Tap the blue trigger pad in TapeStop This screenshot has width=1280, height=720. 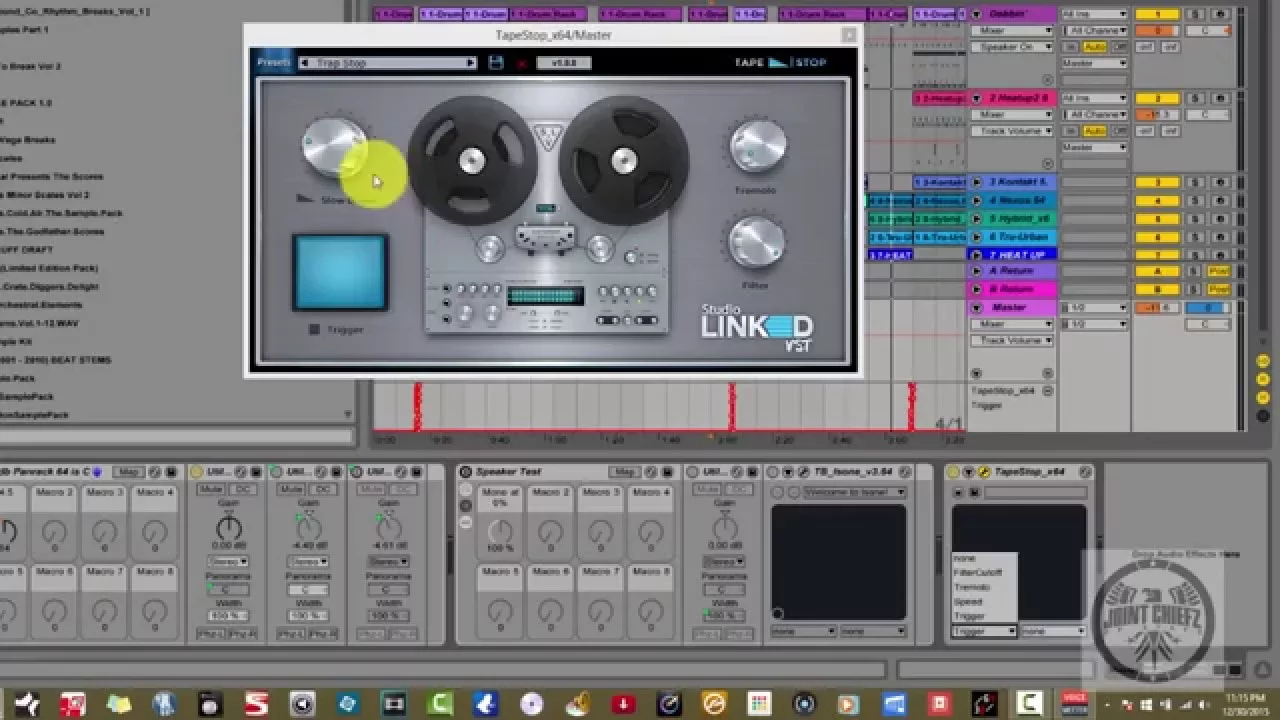coord(340,272)
